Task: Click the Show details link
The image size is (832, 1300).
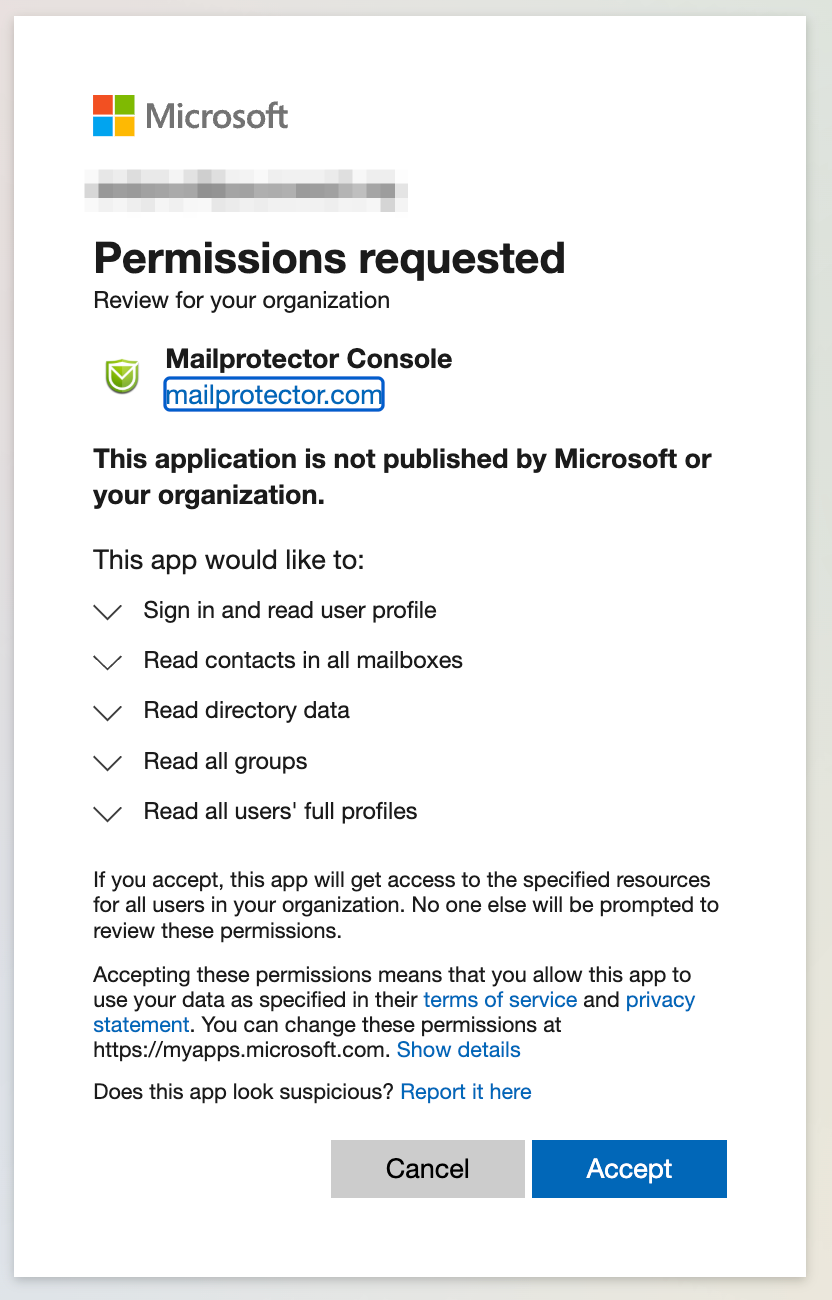Action: (x=458, y=1050)
